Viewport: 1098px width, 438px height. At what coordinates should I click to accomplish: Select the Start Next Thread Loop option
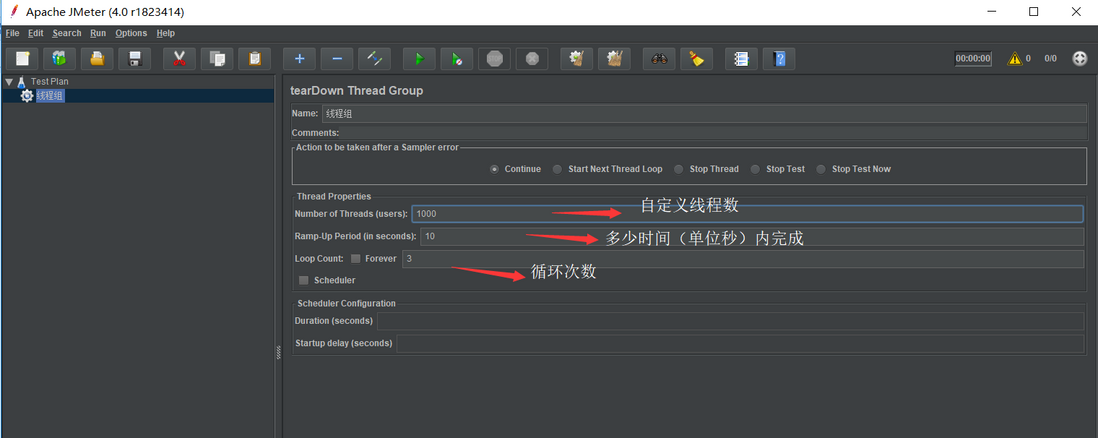click(557, 169)
